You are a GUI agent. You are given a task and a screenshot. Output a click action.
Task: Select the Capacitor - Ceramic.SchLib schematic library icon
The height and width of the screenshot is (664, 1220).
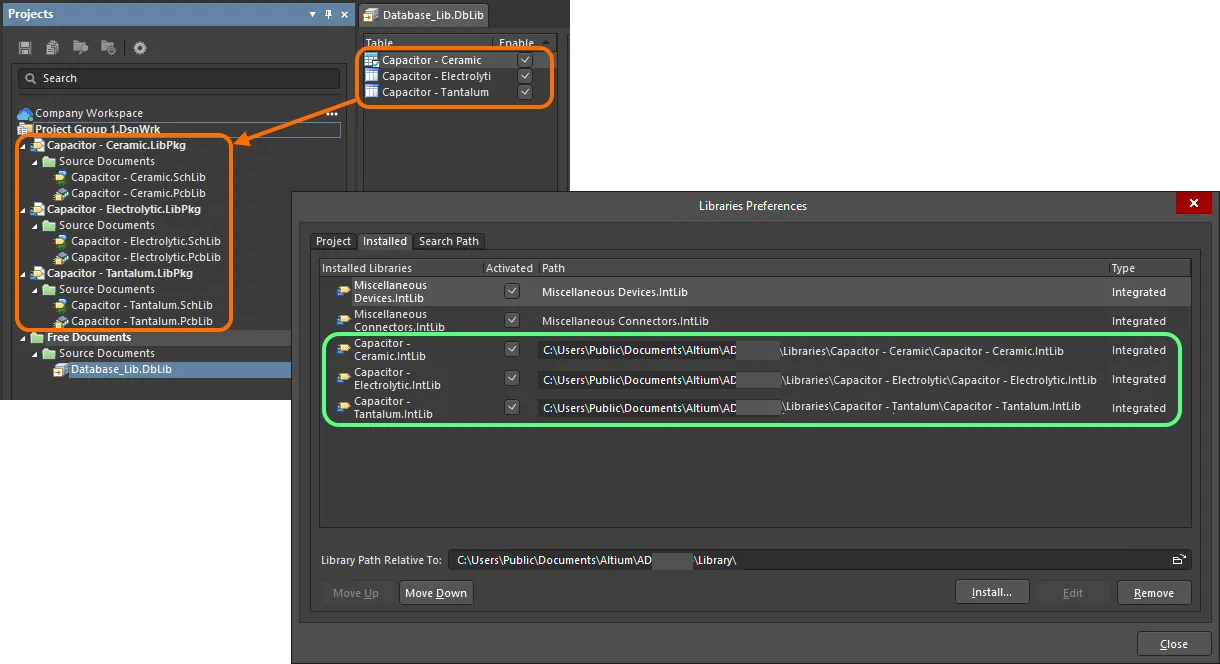pyautogui.click(x=60, y=177)
